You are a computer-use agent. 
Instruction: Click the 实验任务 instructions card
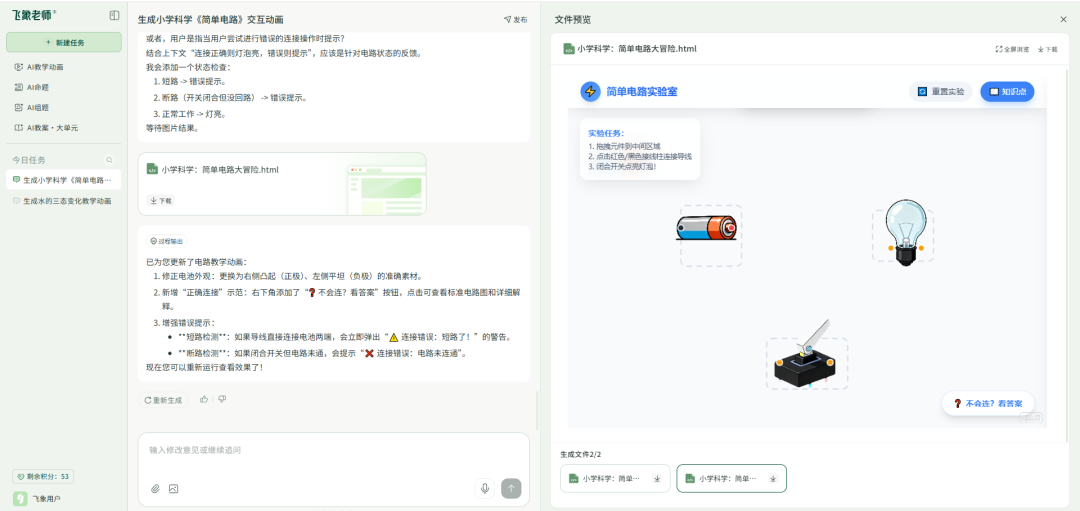[x=640, y=149]
